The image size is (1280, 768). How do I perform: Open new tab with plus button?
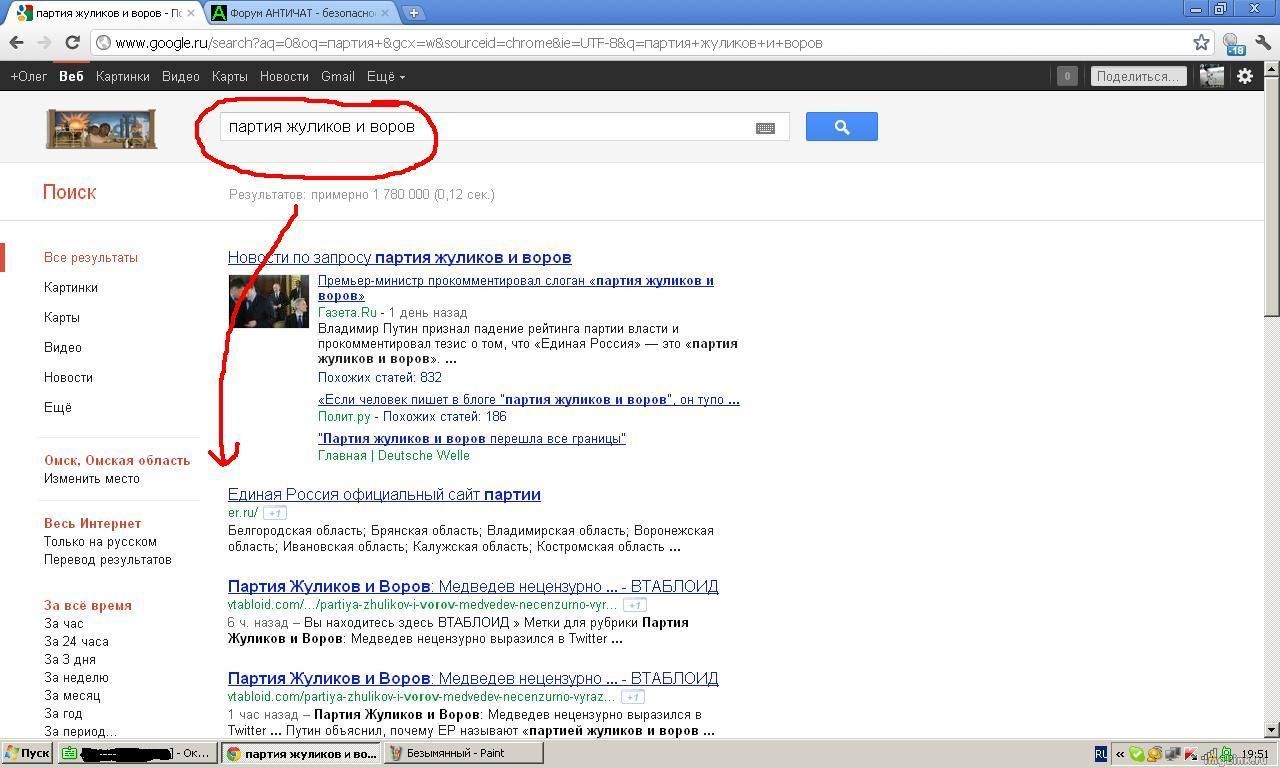413,13
